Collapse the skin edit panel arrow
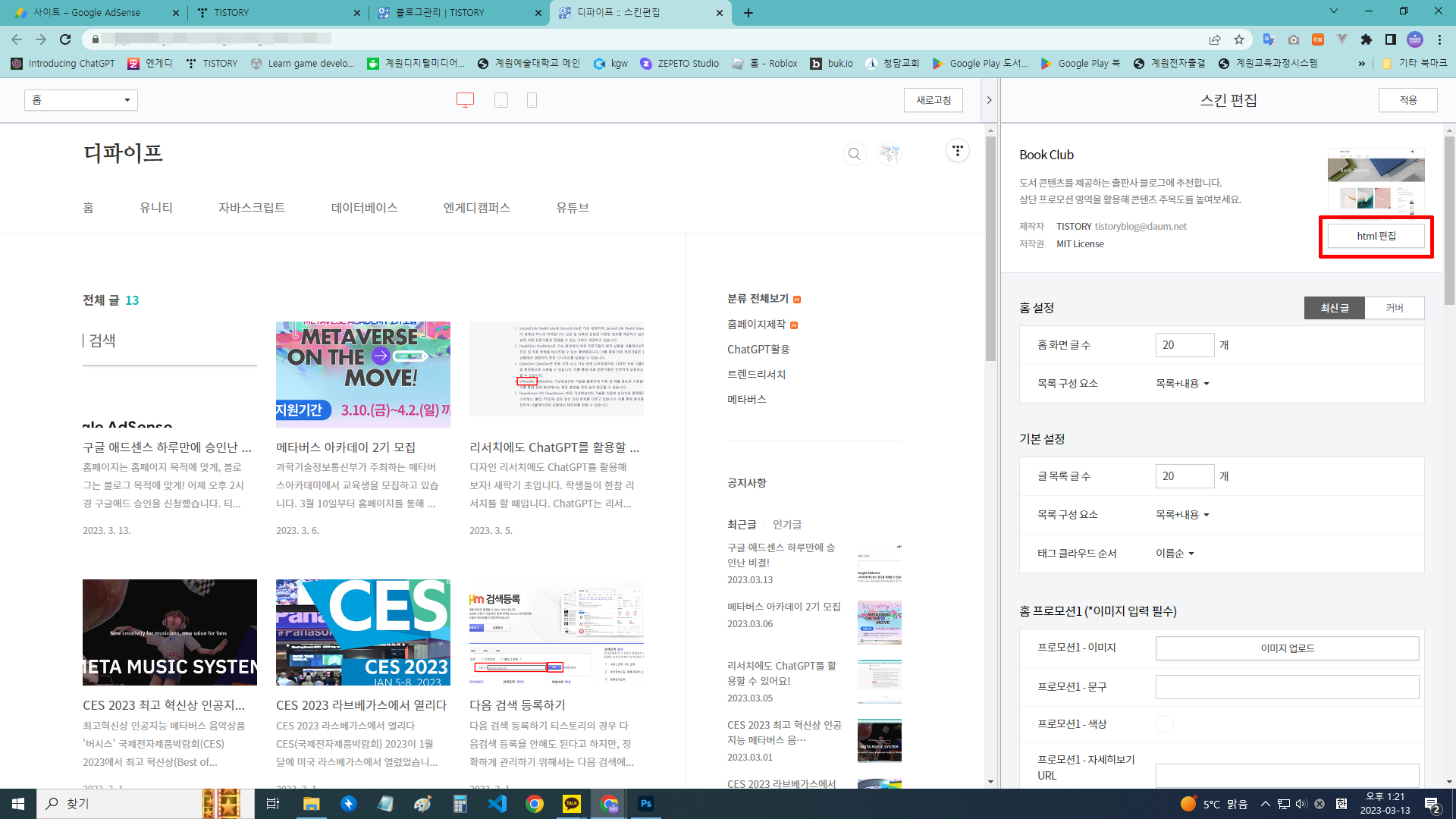Viewport: 1456px width, 819px height. pos(989,100)
